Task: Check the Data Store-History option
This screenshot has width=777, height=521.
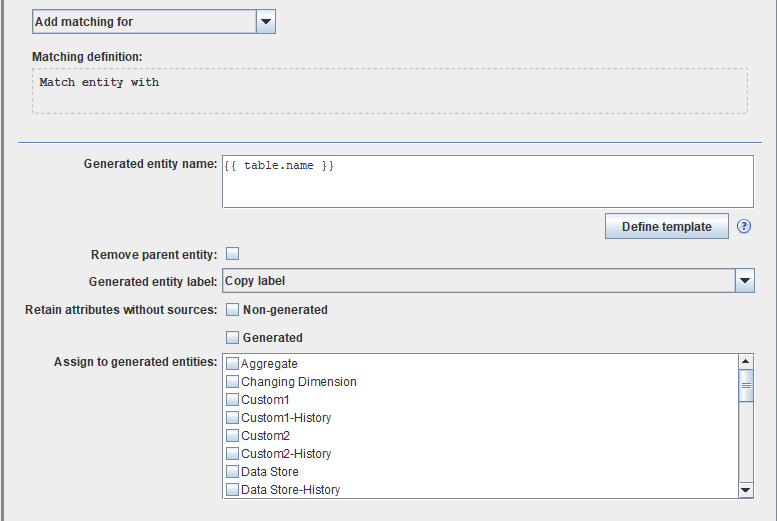Action: pyautogui.click(x=232, y=490)
